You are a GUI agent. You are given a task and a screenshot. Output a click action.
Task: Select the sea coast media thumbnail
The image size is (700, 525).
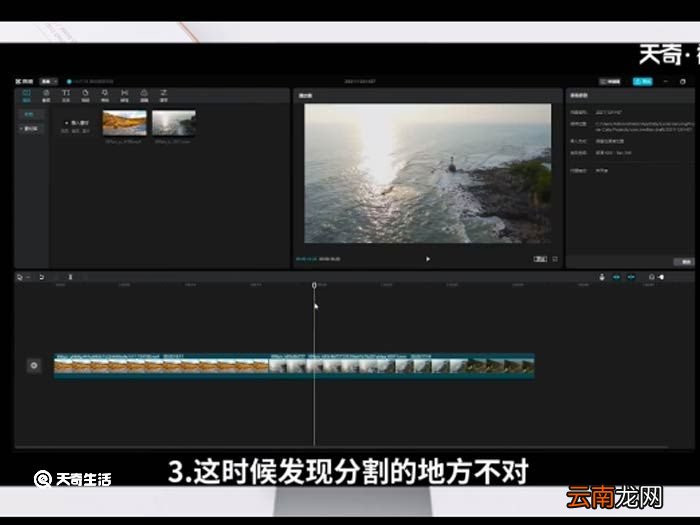click(x=174, y=123)
